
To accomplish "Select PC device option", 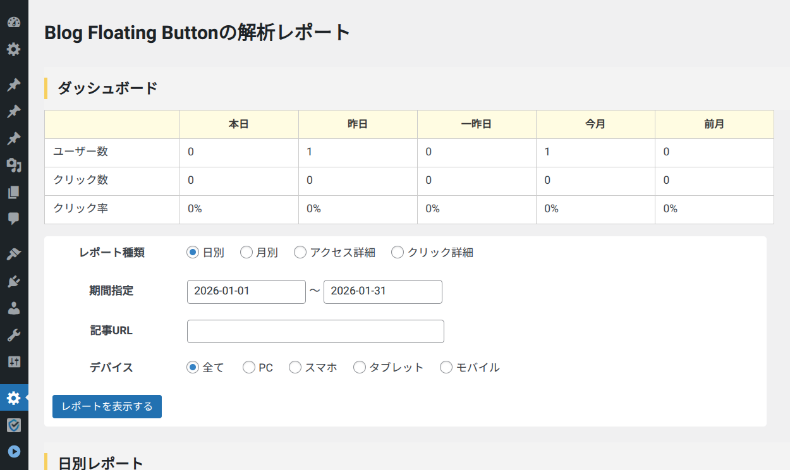I will (x=248, y=367).
